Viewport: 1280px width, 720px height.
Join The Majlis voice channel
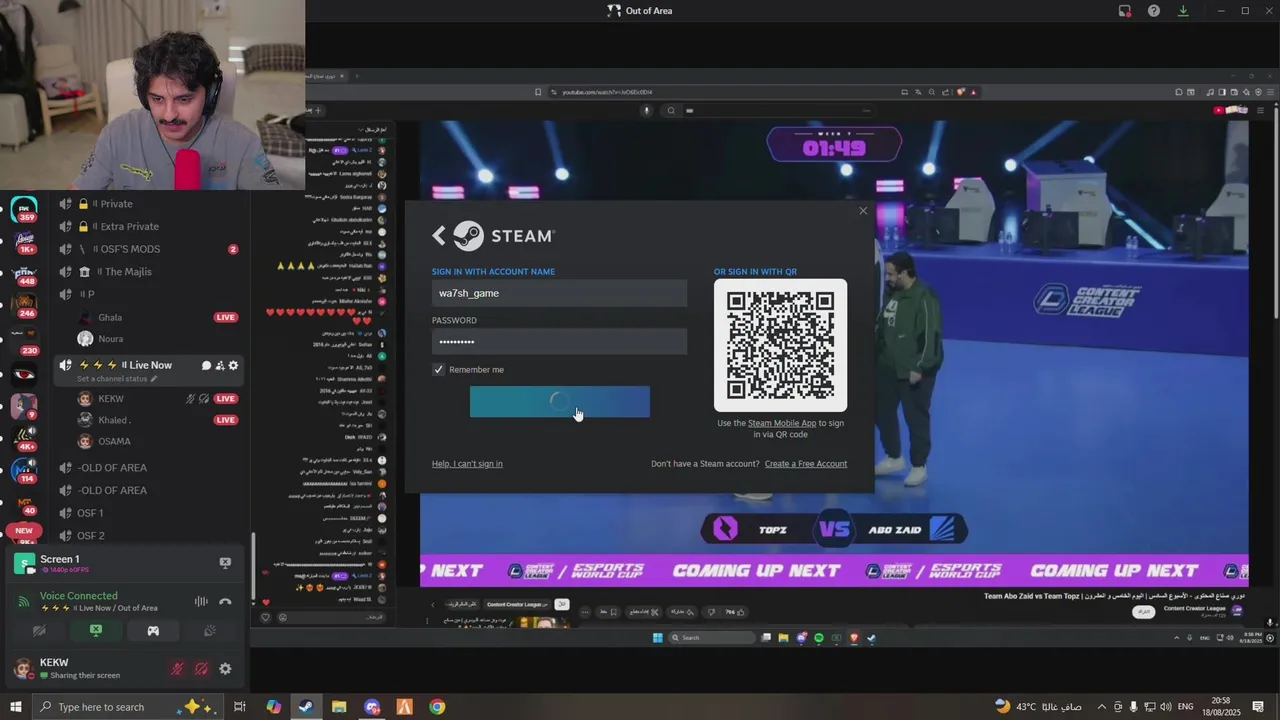coord(150,272)
